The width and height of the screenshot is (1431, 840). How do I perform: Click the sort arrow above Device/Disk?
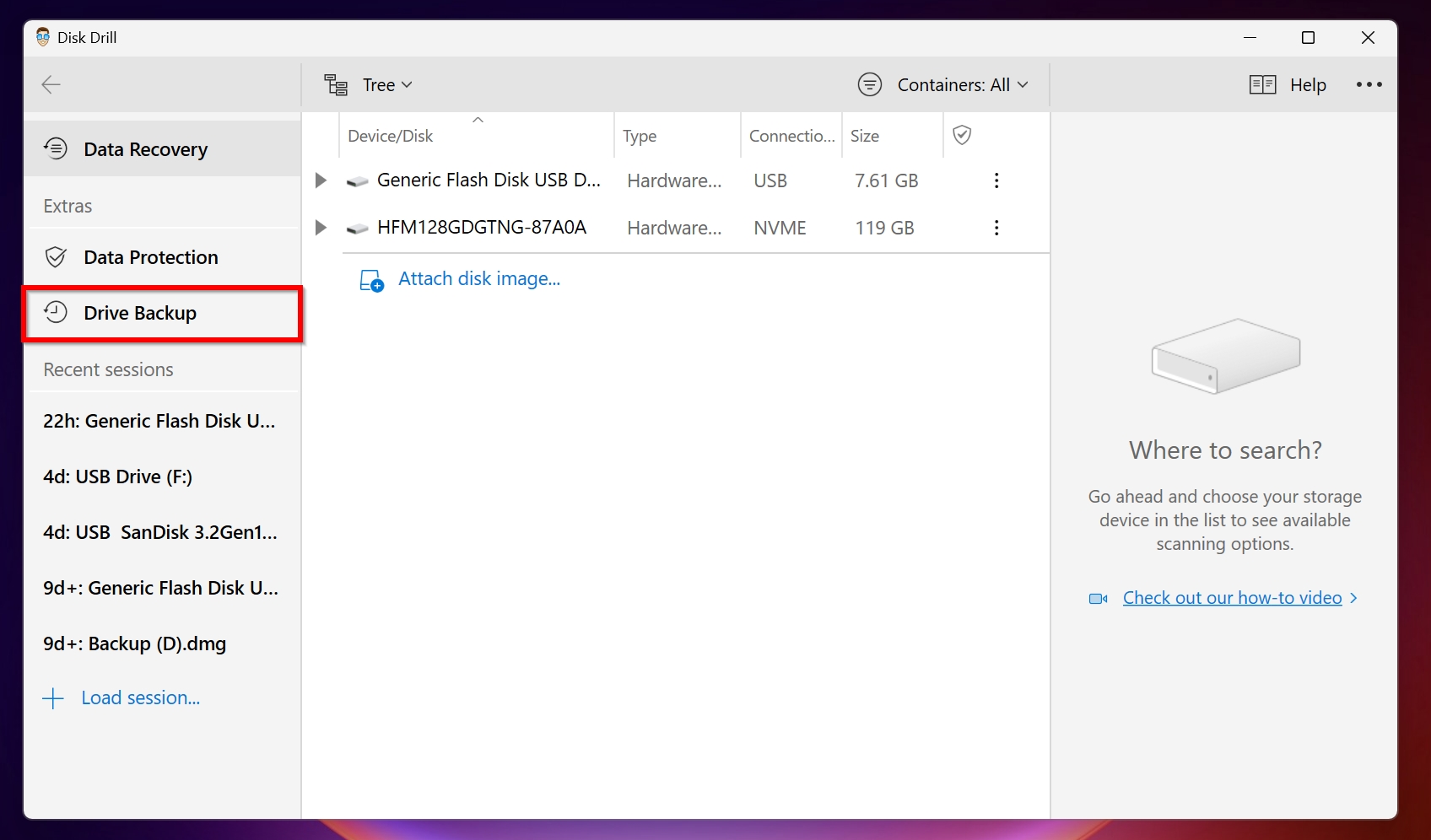478,120
